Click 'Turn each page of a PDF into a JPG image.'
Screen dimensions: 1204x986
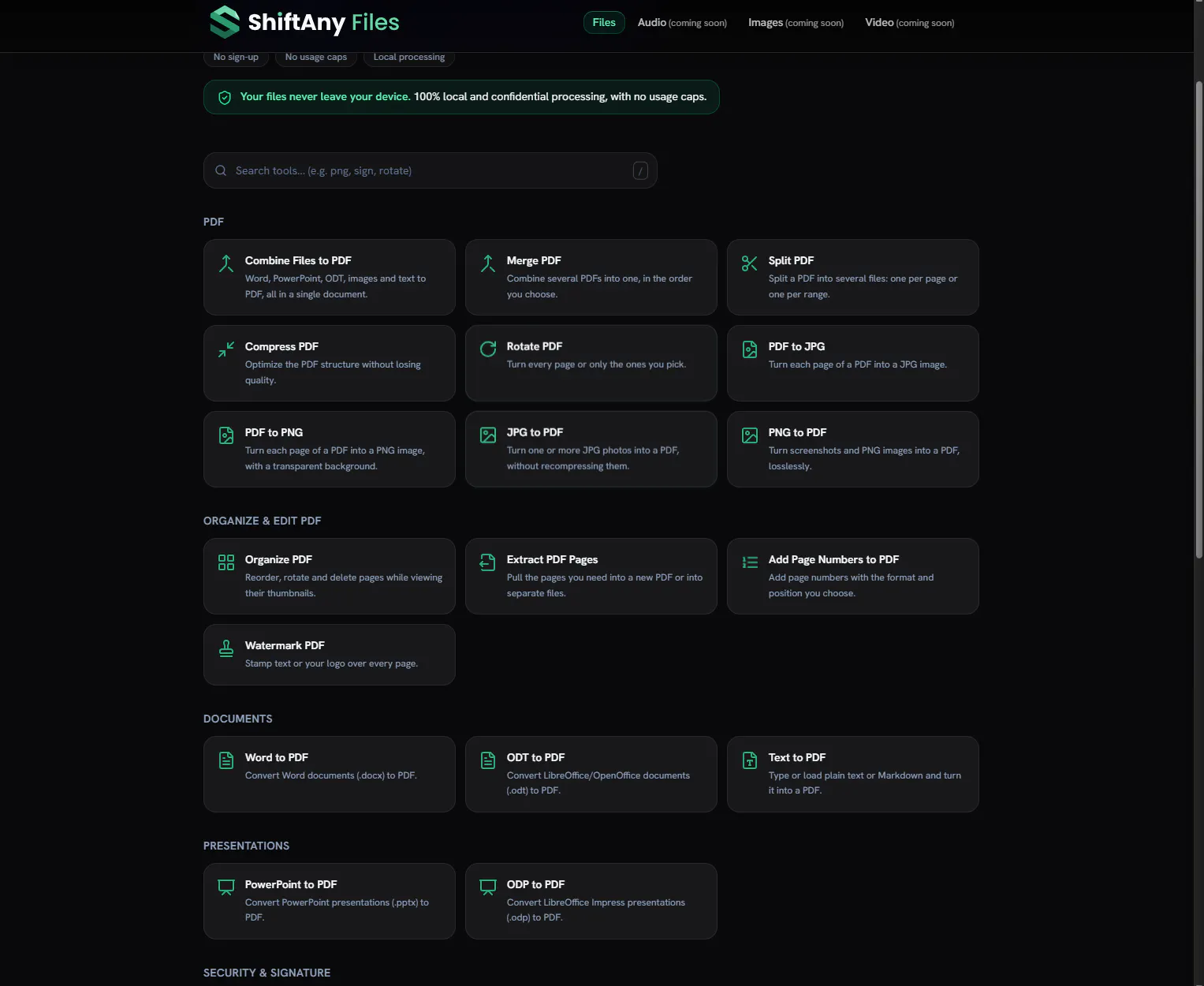click(857, 364)
